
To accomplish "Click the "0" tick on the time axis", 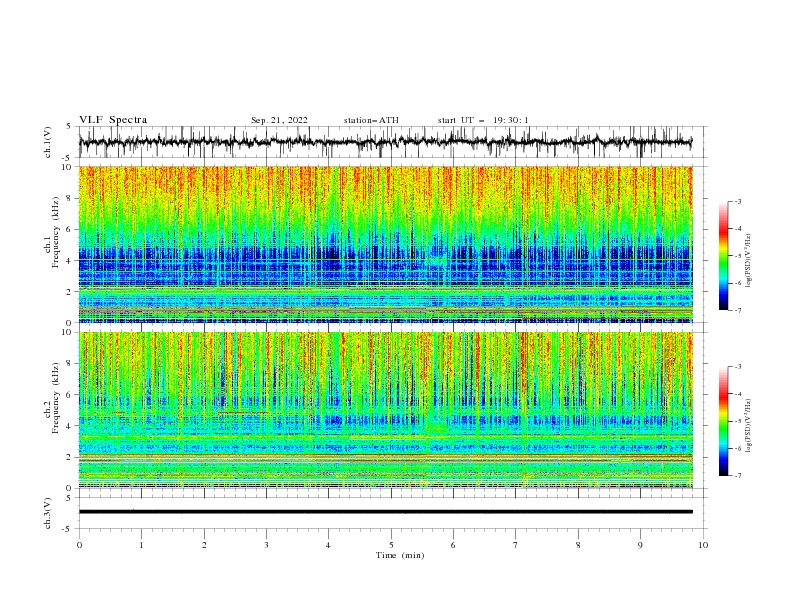I will tap(79, 545).
